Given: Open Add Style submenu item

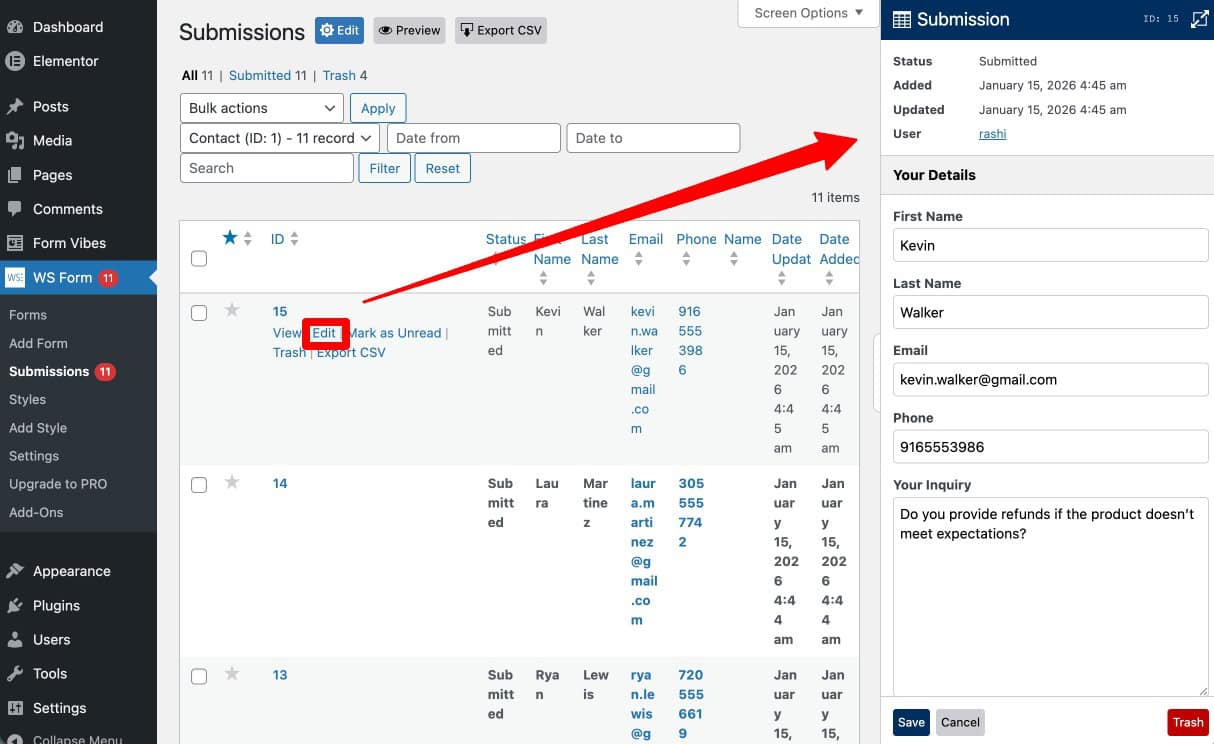Looking at the screenshot, I should pyautogui.click(x=38, y=427).
